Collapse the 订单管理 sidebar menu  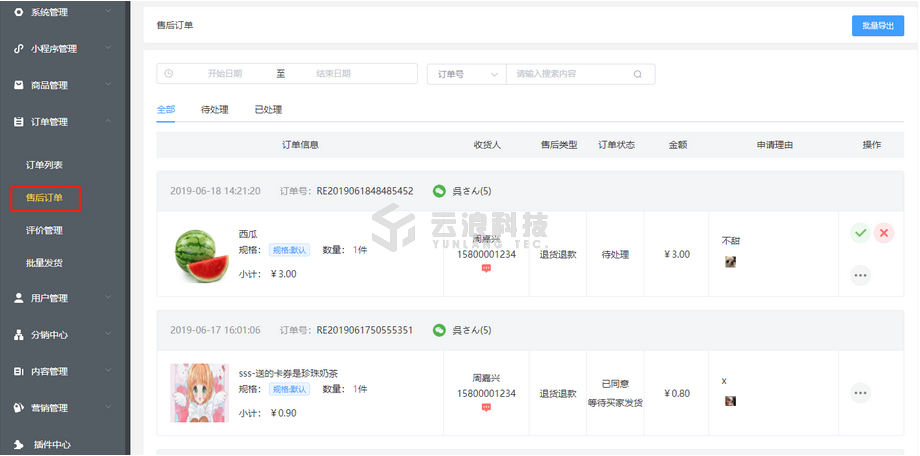coord(64,122)
